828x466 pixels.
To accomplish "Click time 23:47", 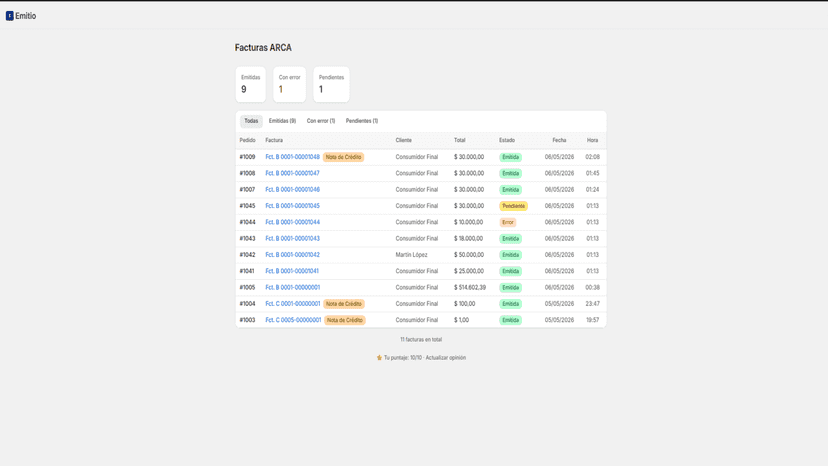I will tap(592, 304).
